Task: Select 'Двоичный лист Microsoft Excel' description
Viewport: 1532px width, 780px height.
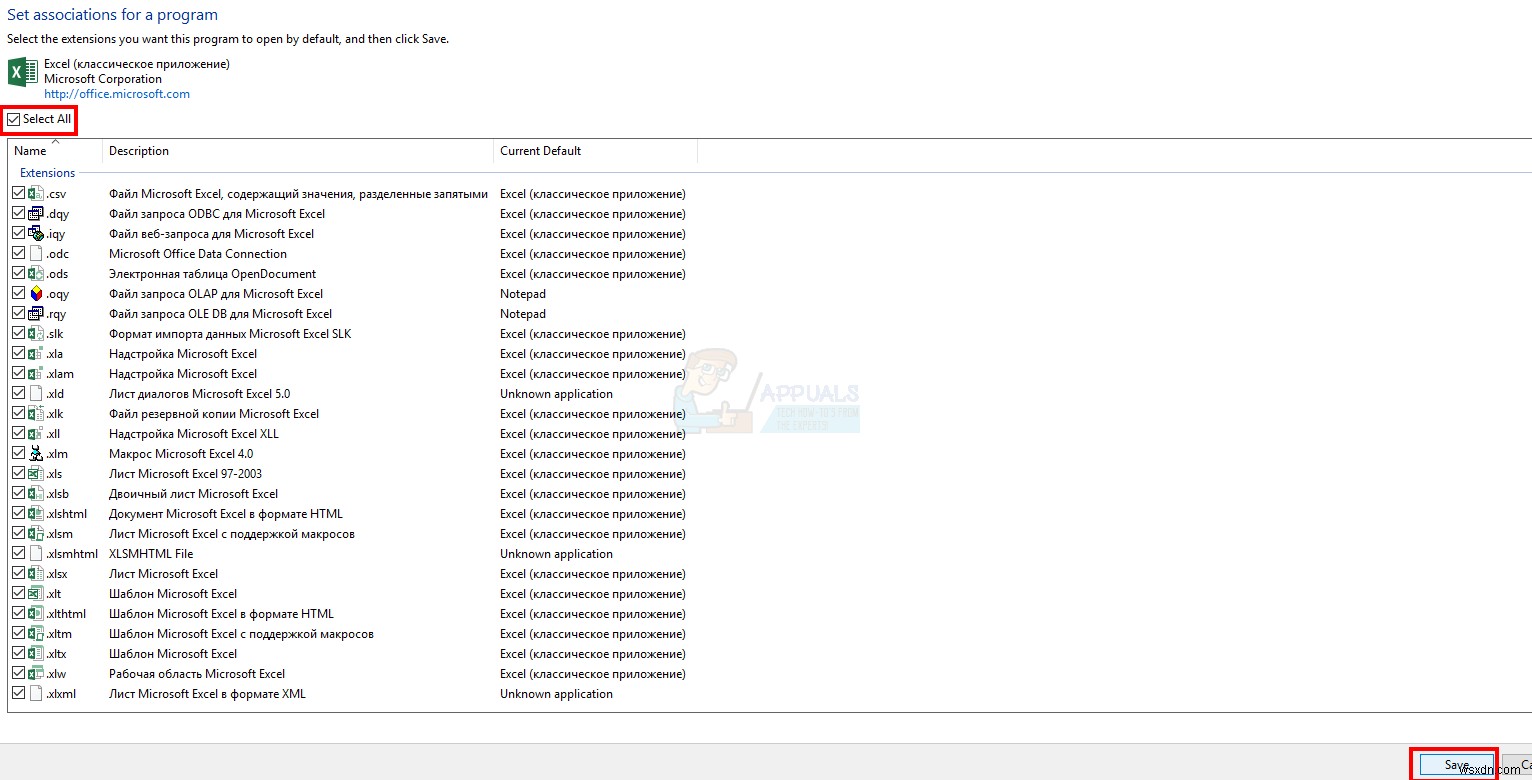Action: coord(193,494)
